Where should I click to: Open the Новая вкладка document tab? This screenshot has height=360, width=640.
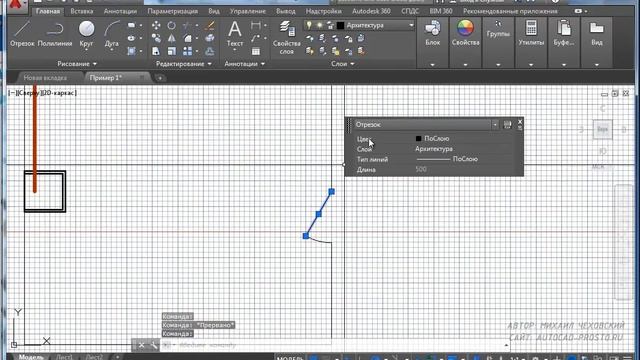[x=45, y=78]
